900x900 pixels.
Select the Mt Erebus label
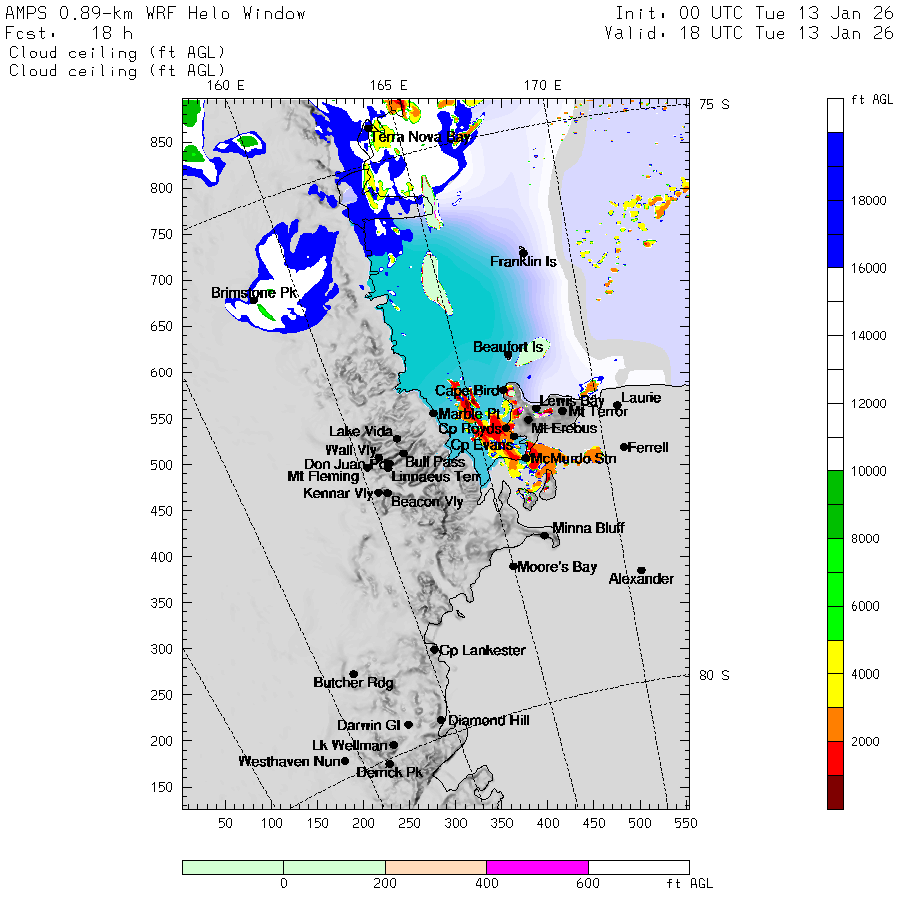(x=564, y=428)
